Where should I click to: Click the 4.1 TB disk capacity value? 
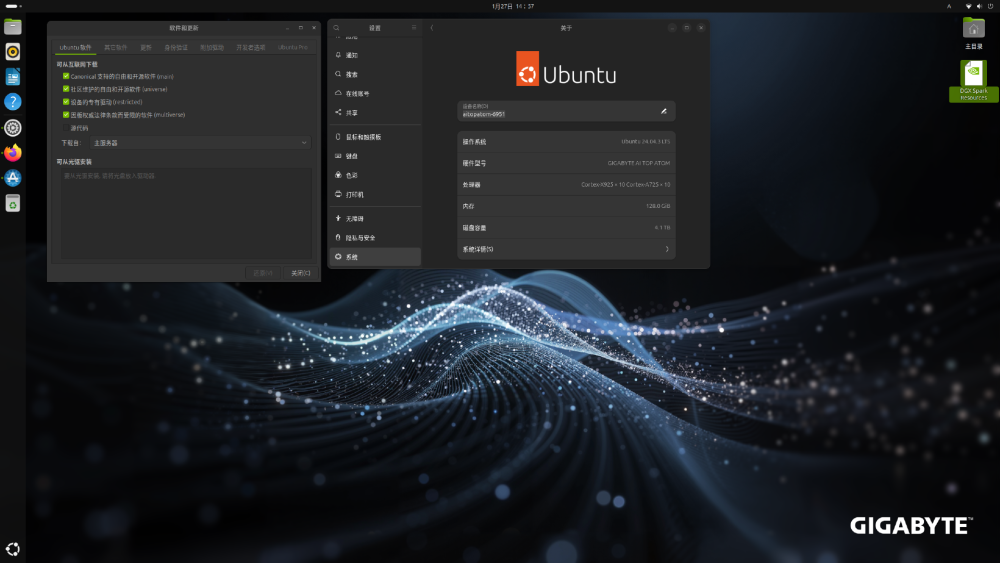tap(662, 228)
